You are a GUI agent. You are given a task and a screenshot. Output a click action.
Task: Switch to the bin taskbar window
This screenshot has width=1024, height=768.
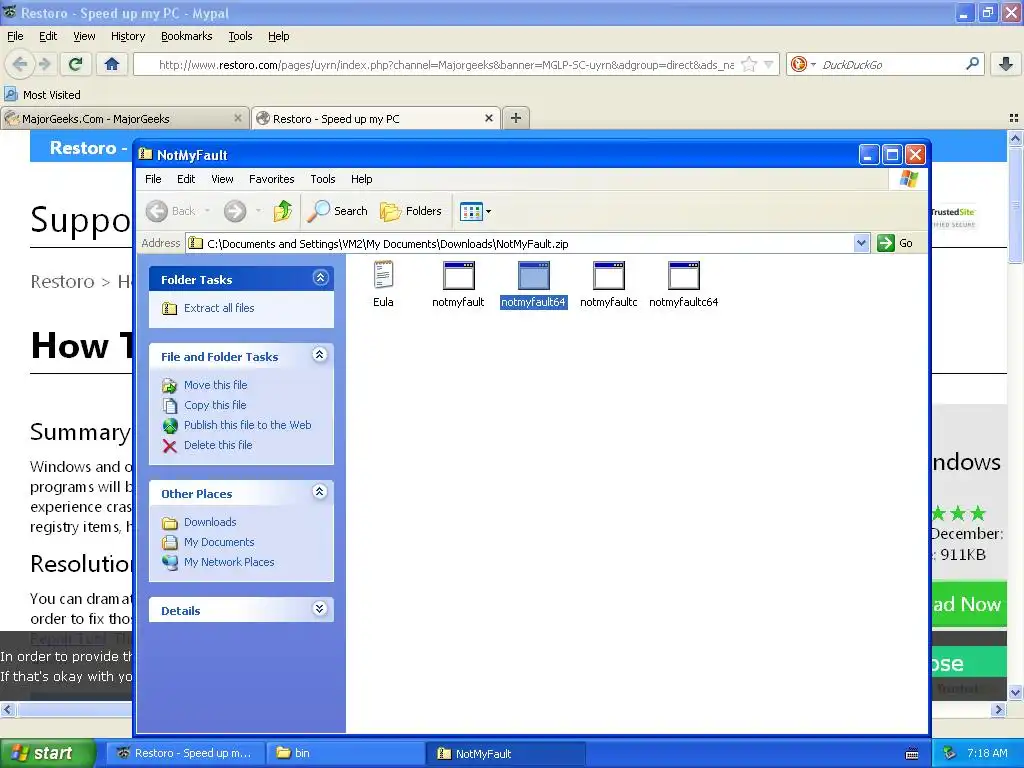[345, 753]
